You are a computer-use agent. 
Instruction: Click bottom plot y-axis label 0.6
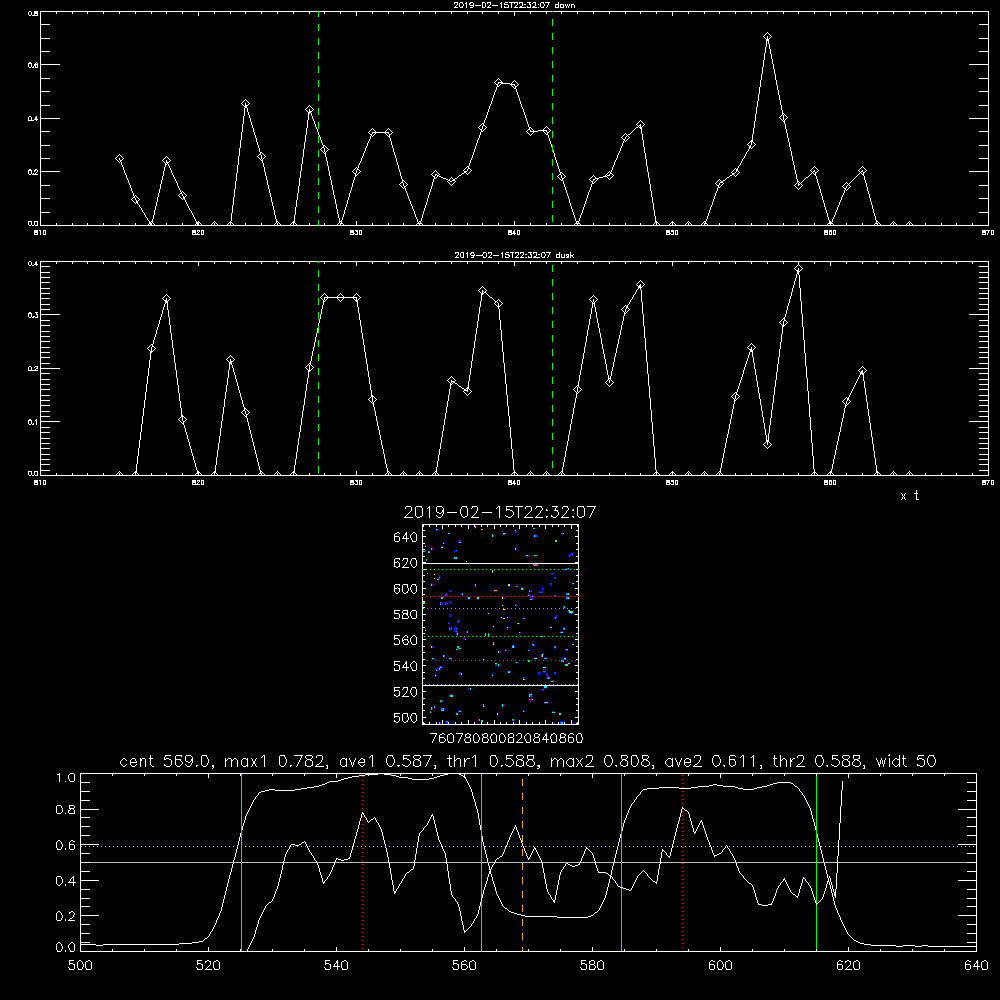point(66,846)
